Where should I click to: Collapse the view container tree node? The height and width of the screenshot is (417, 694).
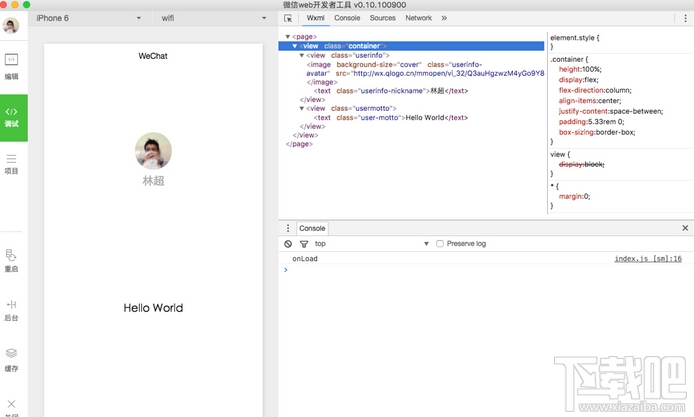coord(295,46)
